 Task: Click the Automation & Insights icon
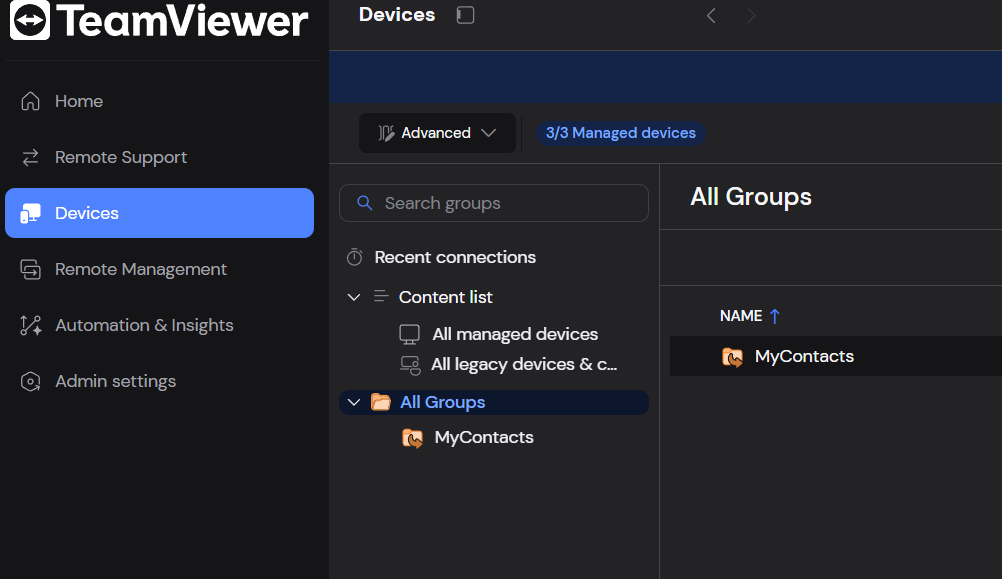pos(30,325)
